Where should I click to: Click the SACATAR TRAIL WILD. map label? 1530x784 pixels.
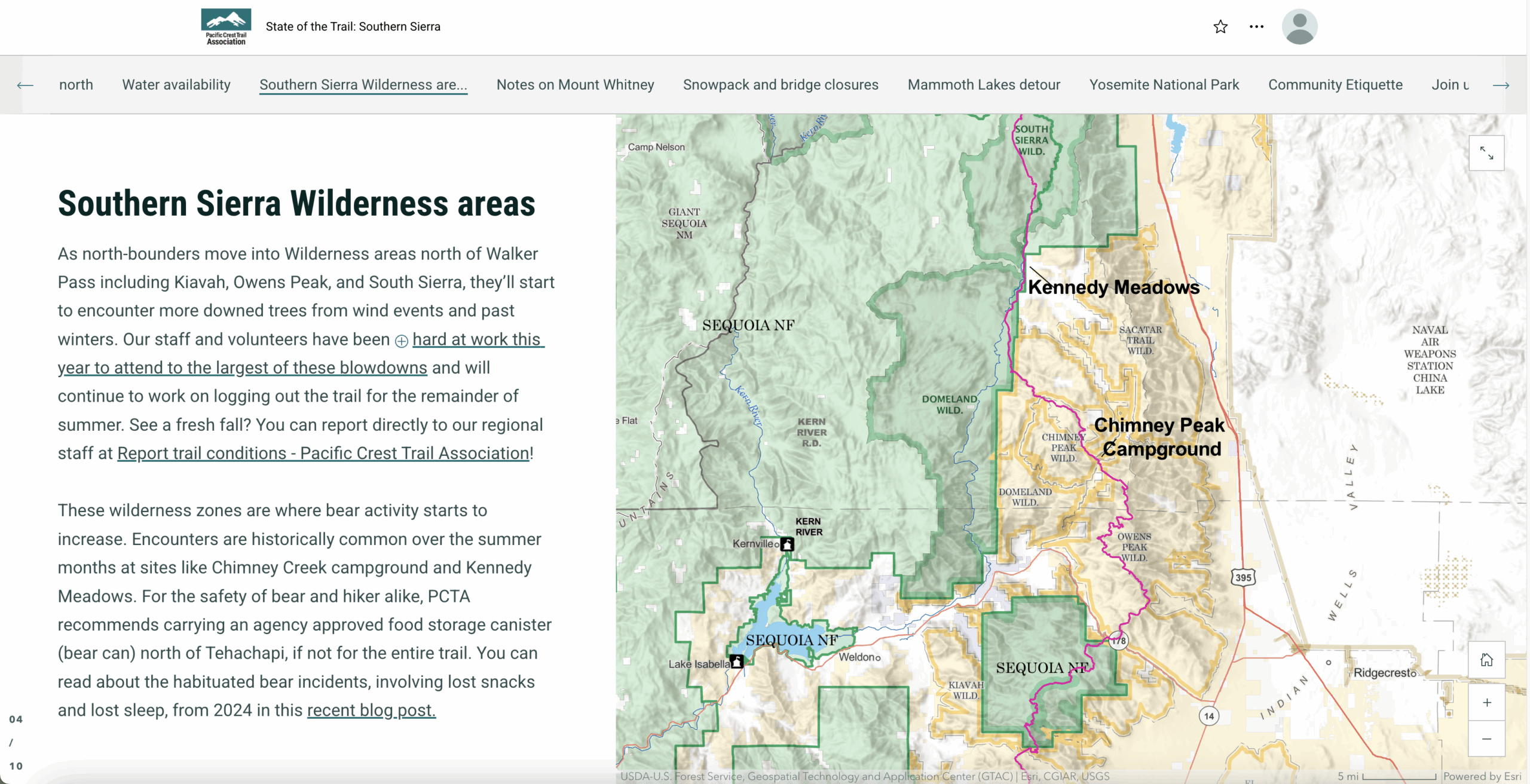point(1140,340)
